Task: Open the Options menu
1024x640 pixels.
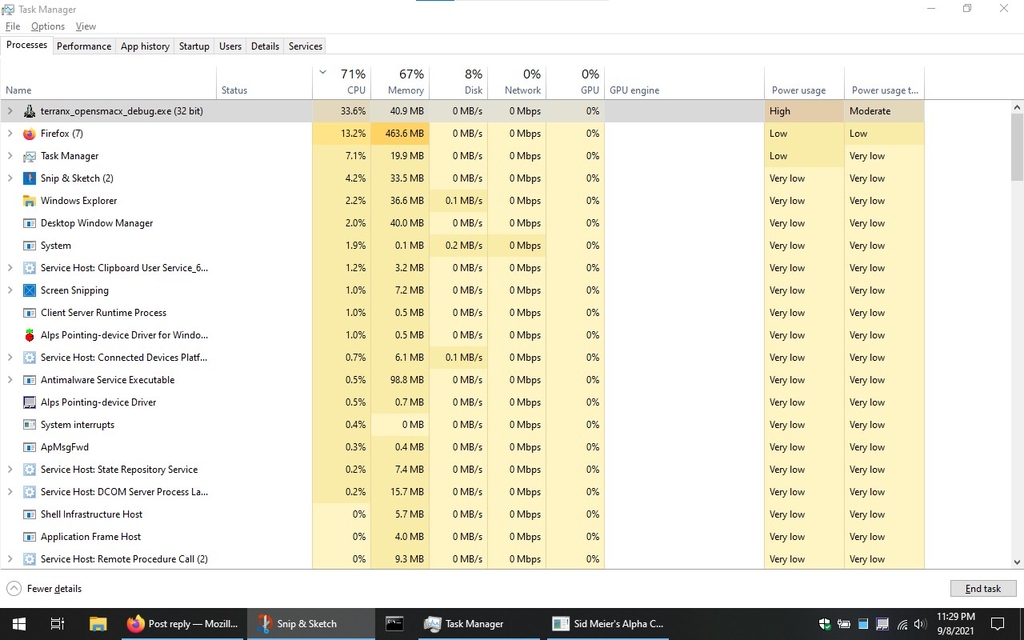Action: pos(47,26)
